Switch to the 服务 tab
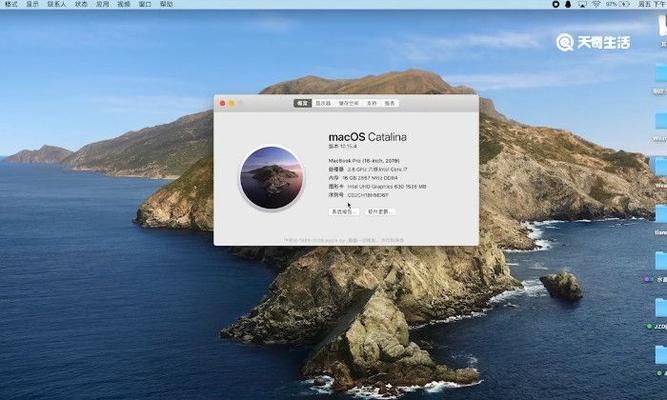Screen dimensions: 667x400 390,103
